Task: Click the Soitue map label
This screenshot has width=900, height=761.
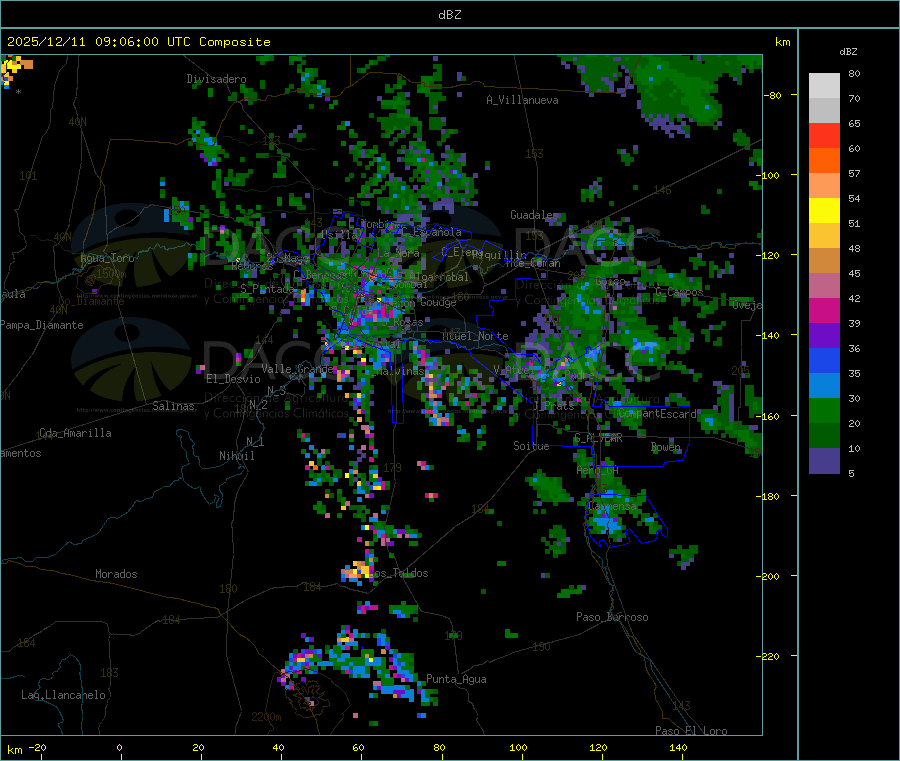Action: (531, 446)
